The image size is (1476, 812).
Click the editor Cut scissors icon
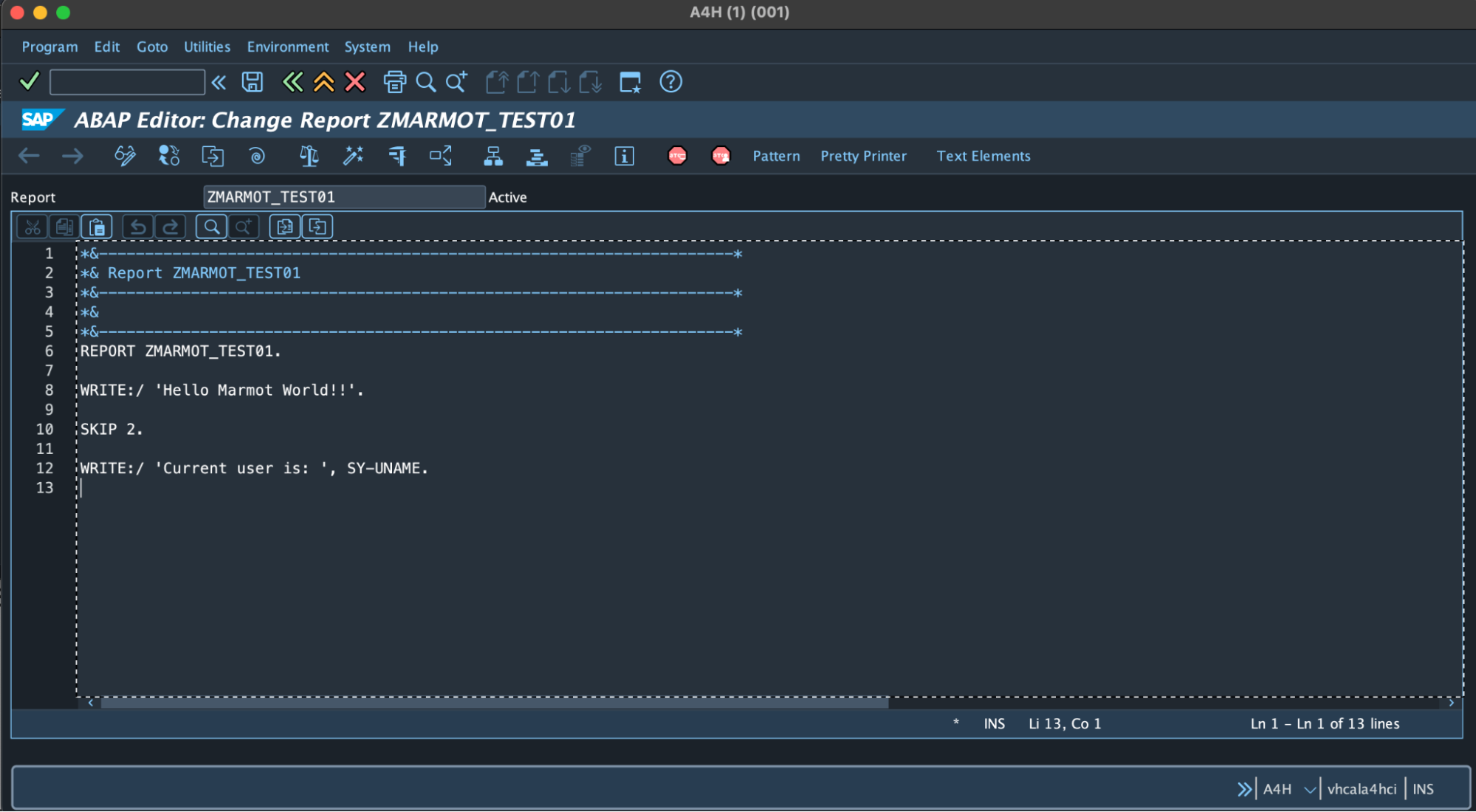32,227
